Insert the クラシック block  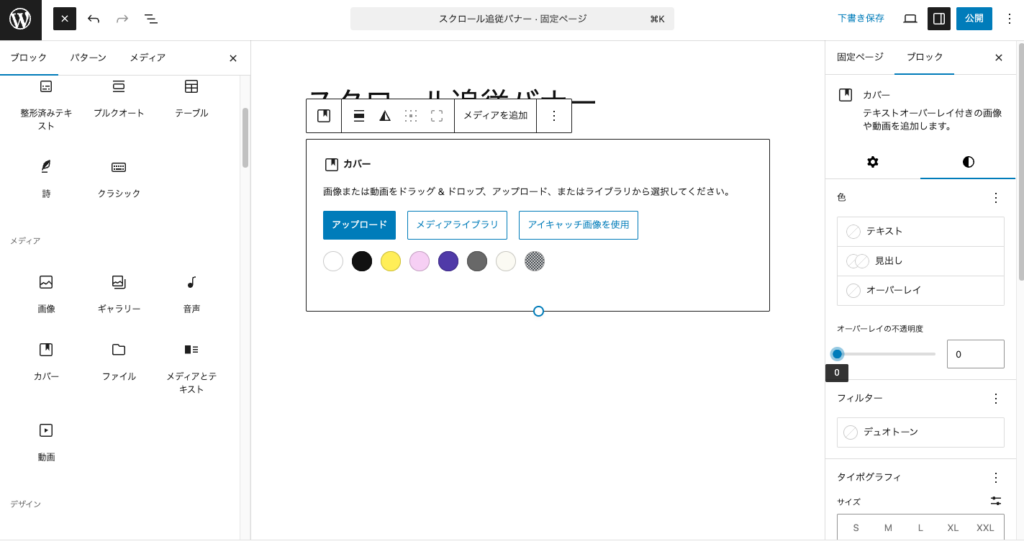(x=118, y=178)
